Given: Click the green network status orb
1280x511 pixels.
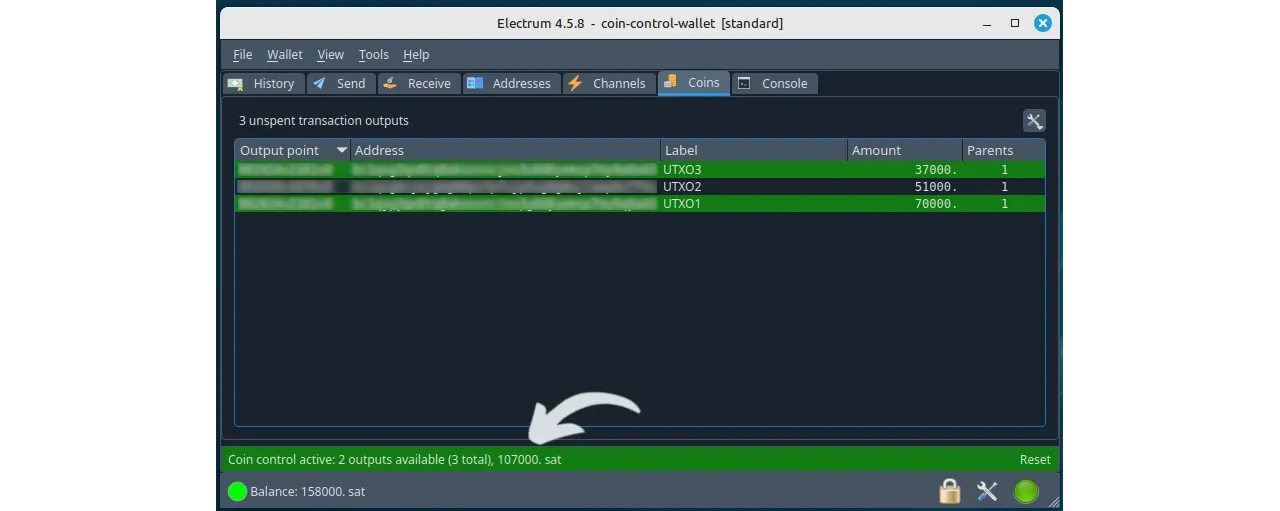Looking at the screenshot, I should [x=1026, y=491].
